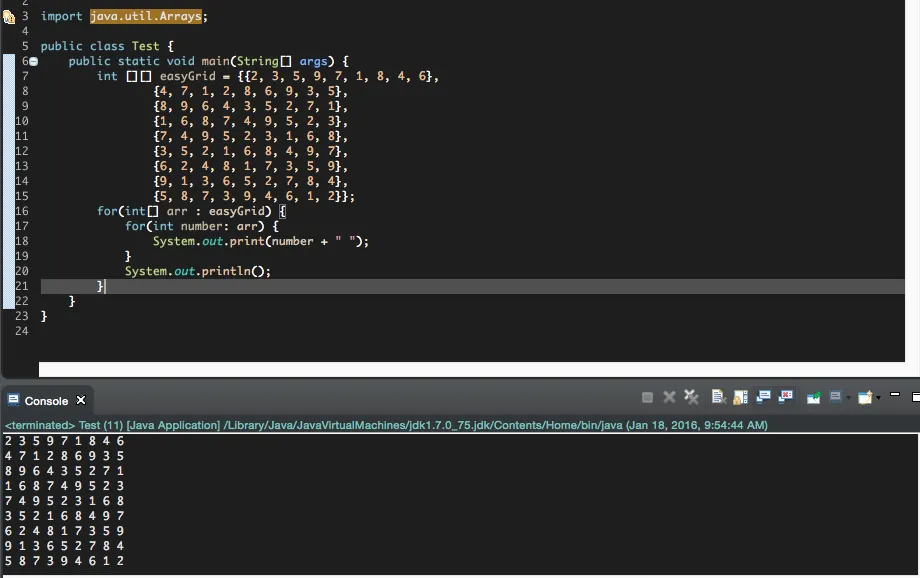Image resolution: width=920 pixels, height=578 pixels.
Task: Click the easyGrid variable declaration
Action: (187, 76)
